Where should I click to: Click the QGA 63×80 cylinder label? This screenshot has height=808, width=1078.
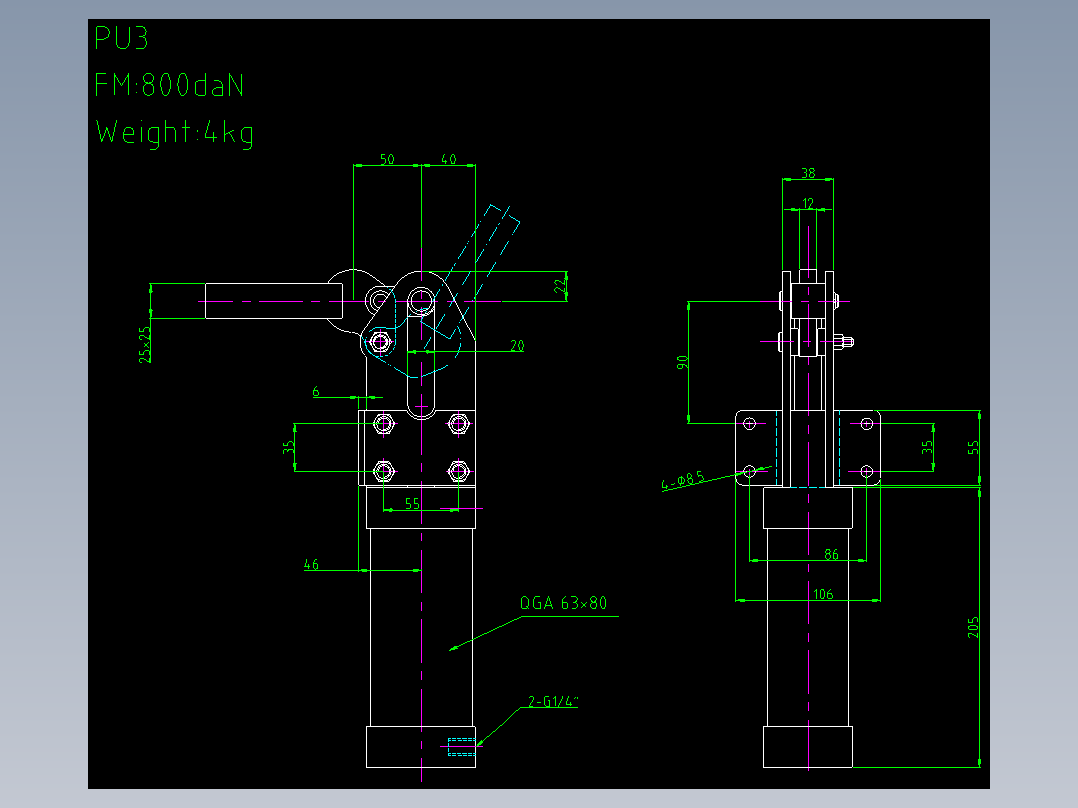563,603
